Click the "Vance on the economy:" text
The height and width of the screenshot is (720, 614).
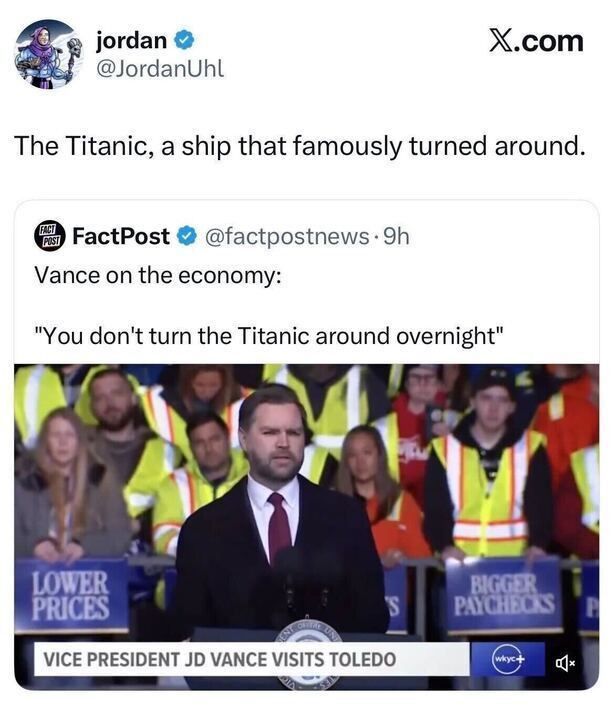pos(158,275)
